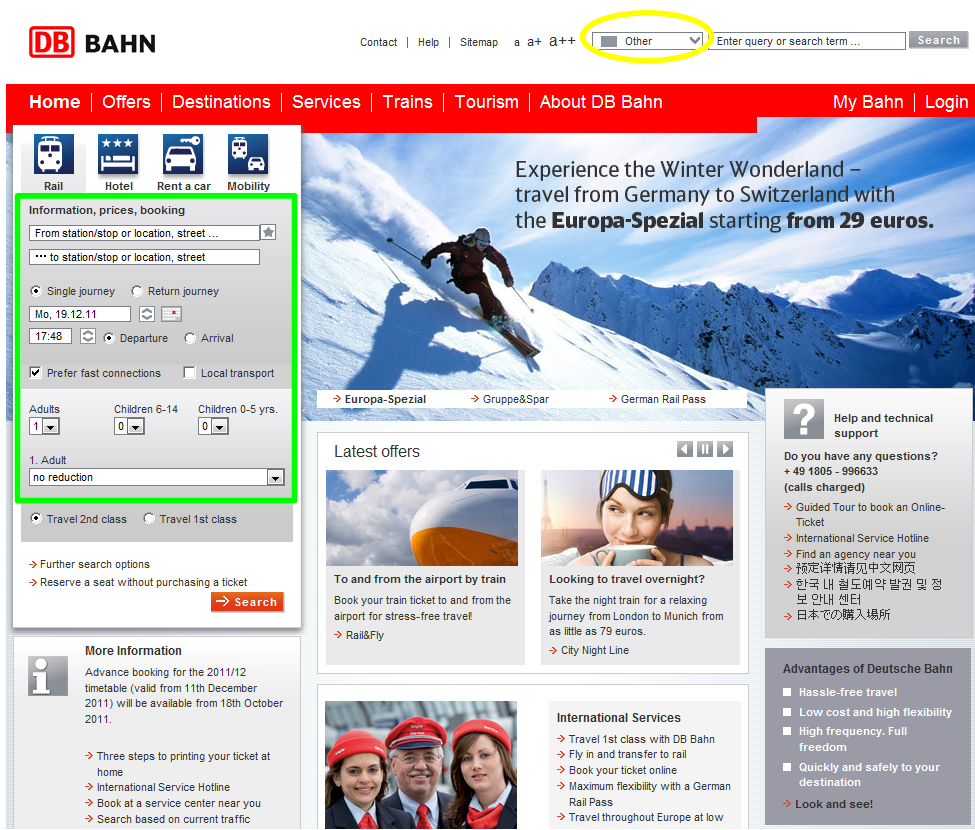Viewport: 975px width, 830px height.
Task: Open the Contact link
Action: click(x=379, y=42)
